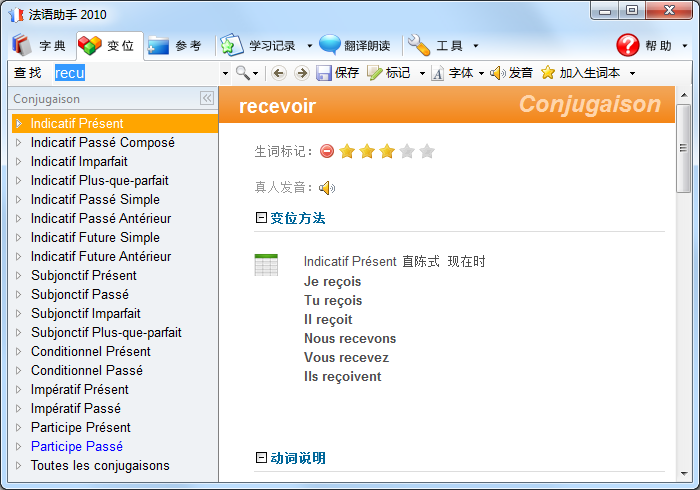The width and height of the screenshot is (700, 490).
Task: Switch to the 参考 reference tab
Action: [175, 46]
